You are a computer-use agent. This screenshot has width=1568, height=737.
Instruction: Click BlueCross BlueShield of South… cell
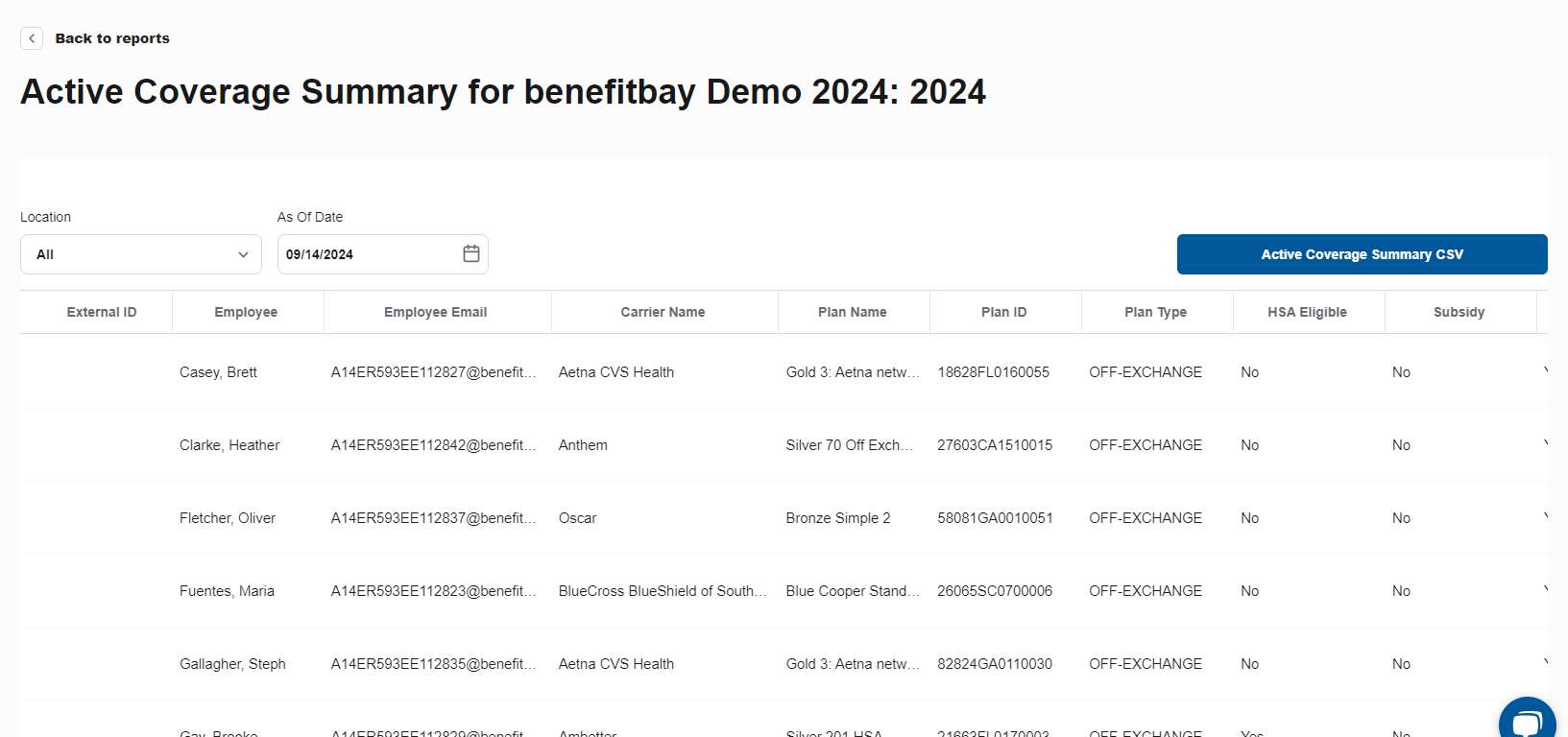[663, 591]
